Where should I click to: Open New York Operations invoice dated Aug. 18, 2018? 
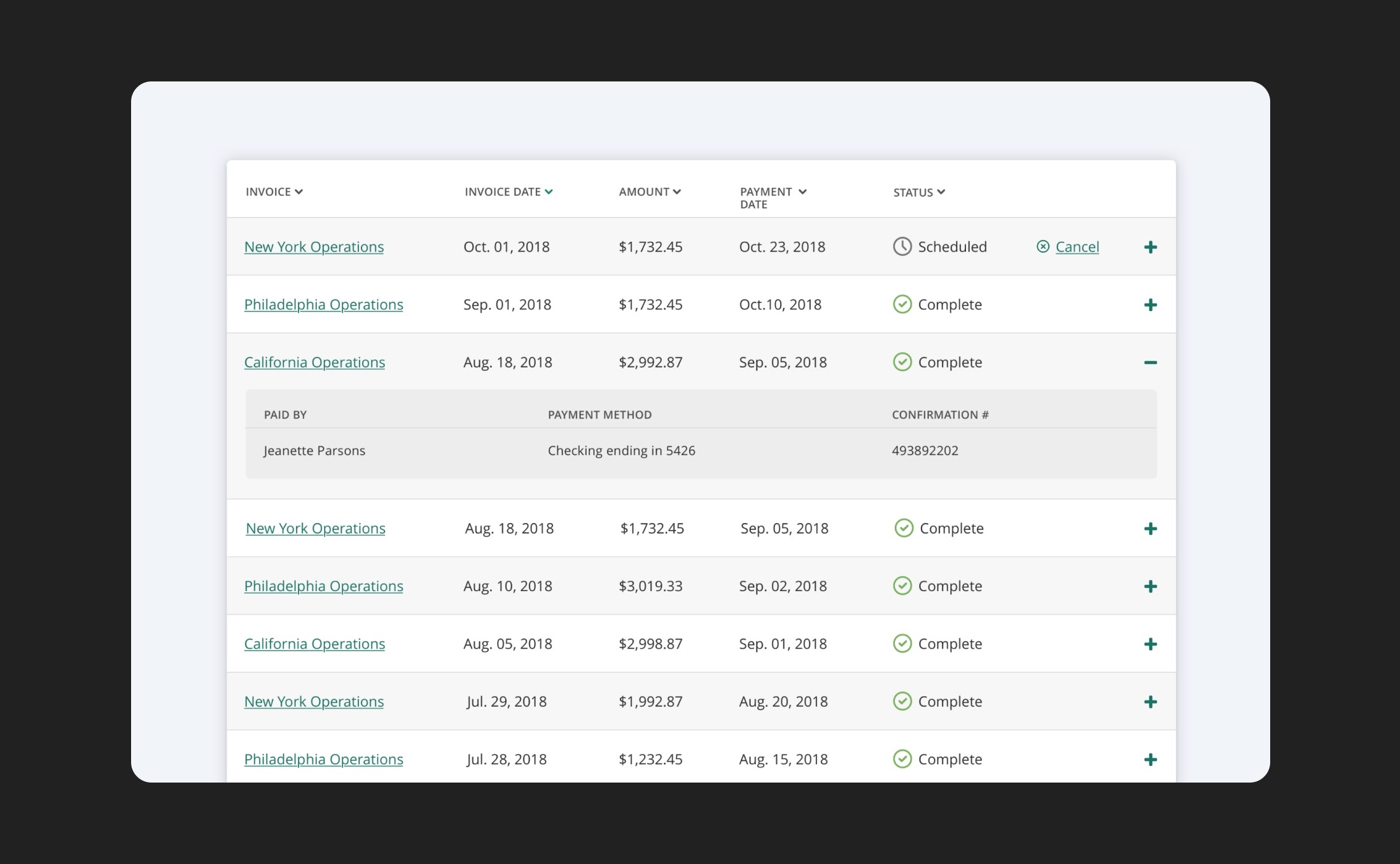pyautogui.click(x=316, y=529)
